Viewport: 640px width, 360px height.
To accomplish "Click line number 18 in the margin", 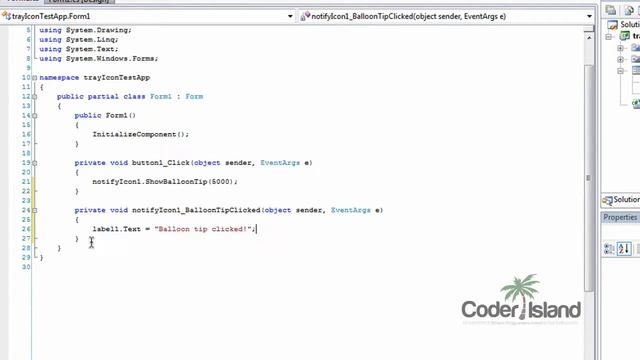I will coord(26,153).
